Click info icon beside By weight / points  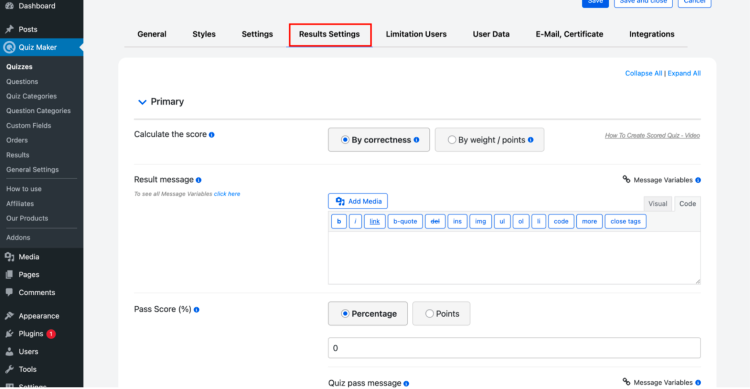(530, 140)
